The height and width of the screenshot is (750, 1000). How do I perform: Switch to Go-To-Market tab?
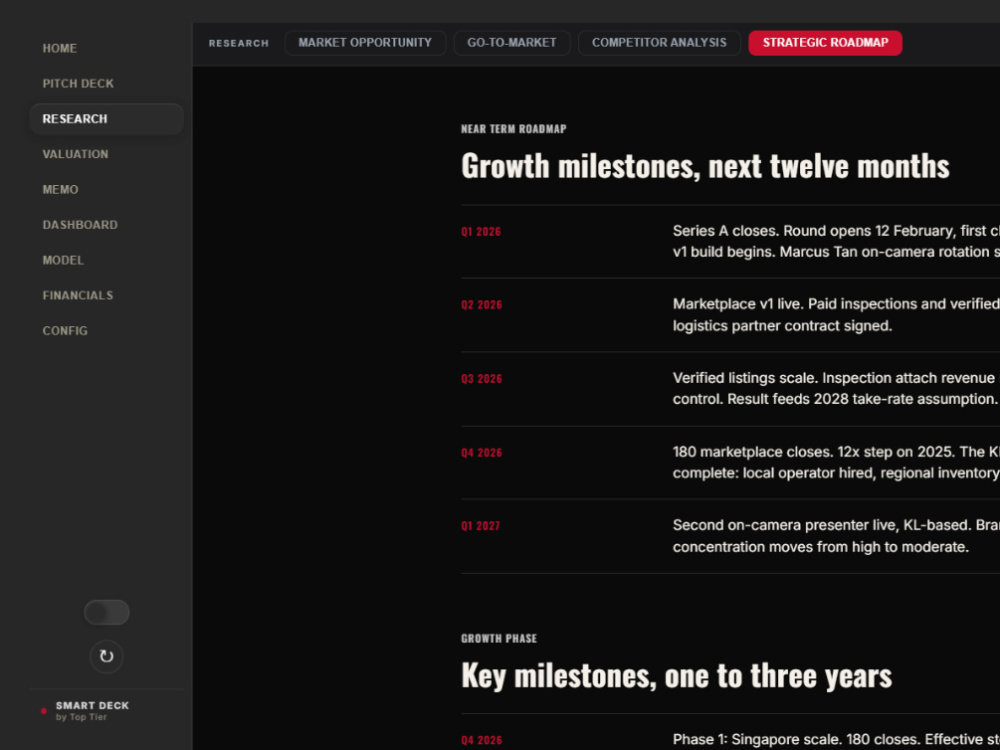(x=511, y=43)
